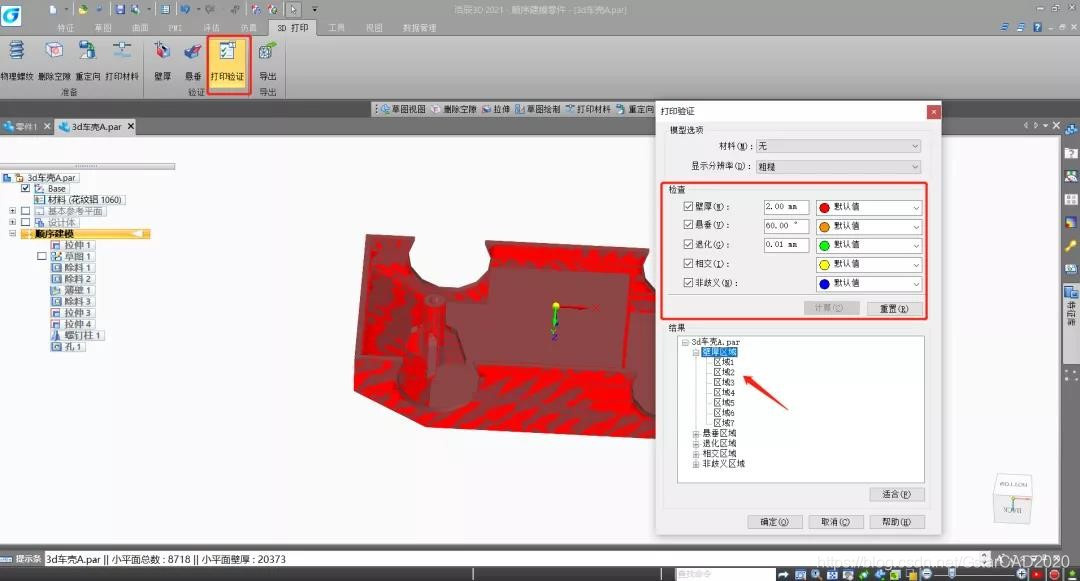Viewport: 1080px width, 581px height.
Task: Toggle the 设计体 visibility checkbox
Action: point(25,222)
